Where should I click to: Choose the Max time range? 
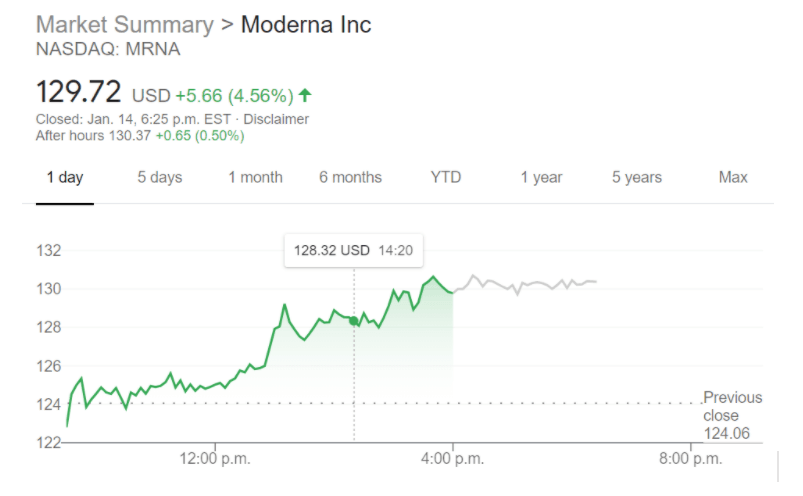(733, 177)
